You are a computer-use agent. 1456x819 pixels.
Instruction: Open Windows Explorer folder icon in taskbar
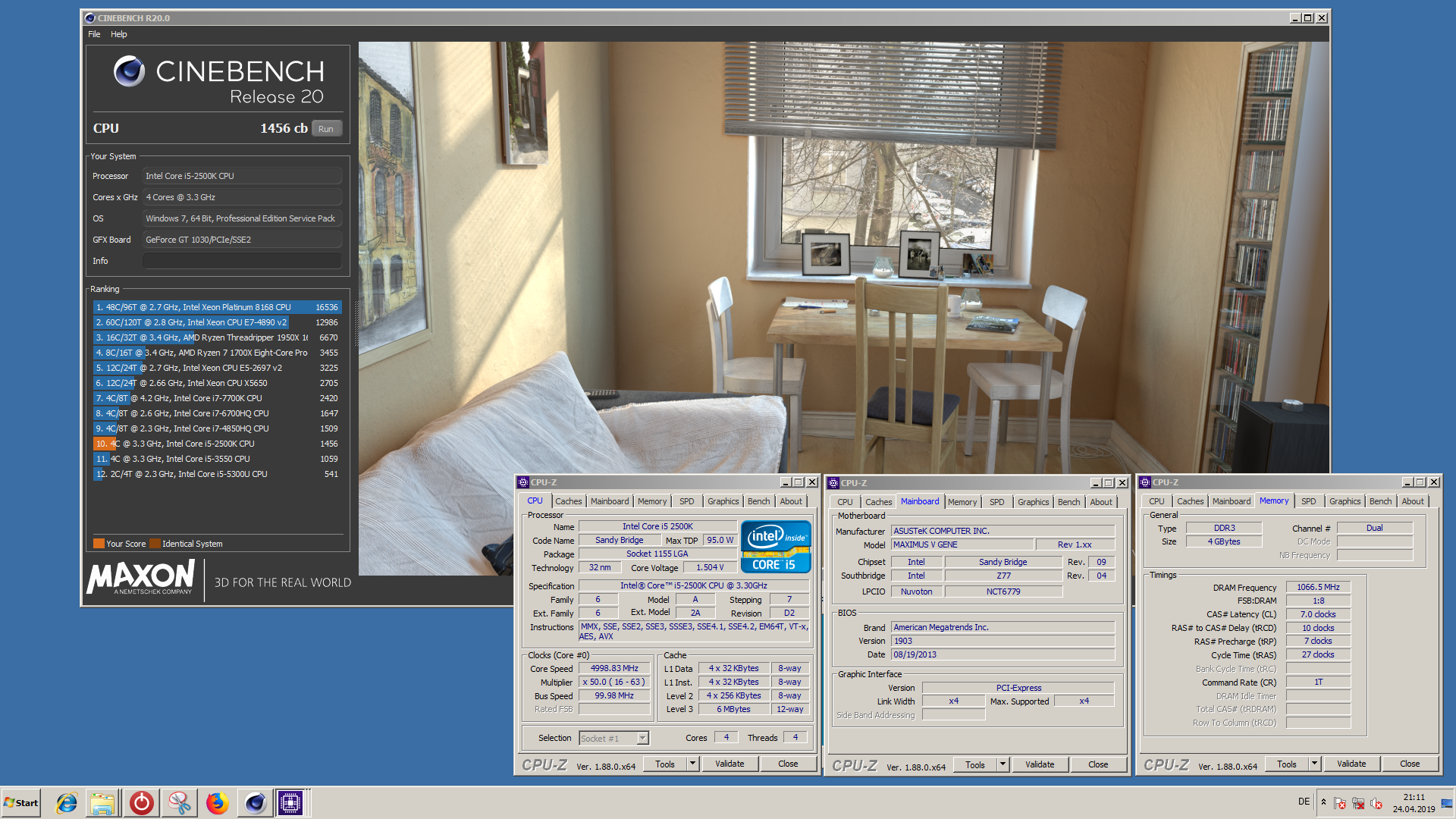(102, 802)
